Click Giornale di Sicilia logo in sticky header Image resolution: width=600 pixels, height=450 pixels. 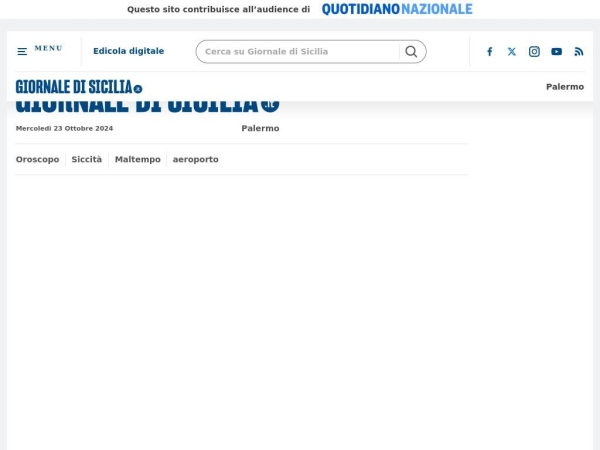79,87
